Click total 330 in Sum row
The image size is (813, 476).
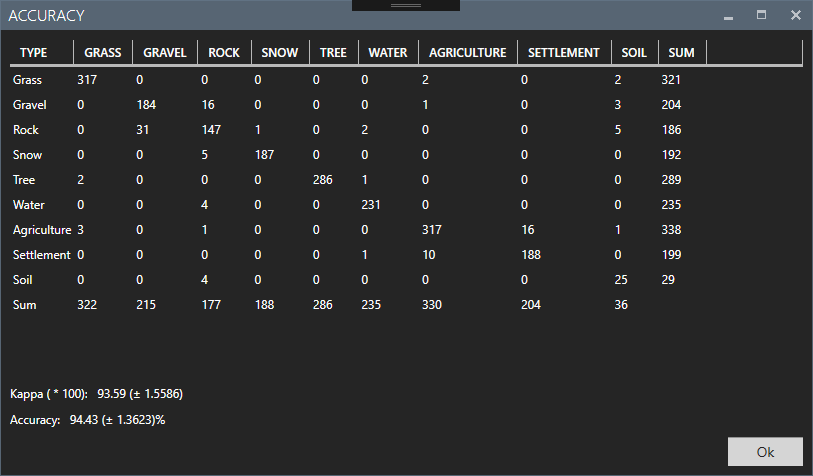(432, 304)
